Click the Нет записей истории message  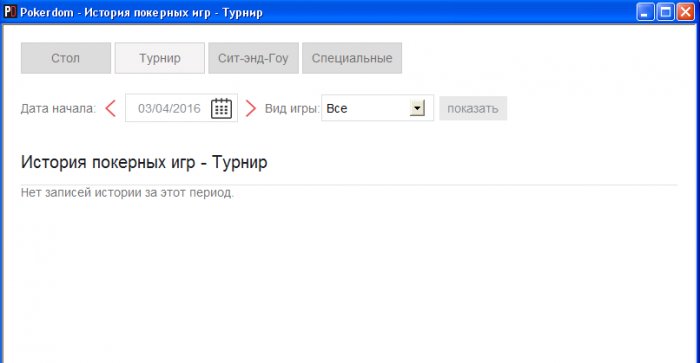[127, 193]
